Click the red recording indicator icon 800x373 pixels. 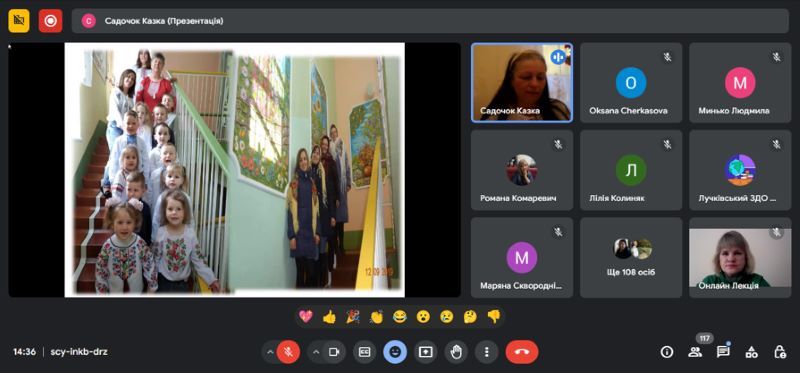[51, 21]
